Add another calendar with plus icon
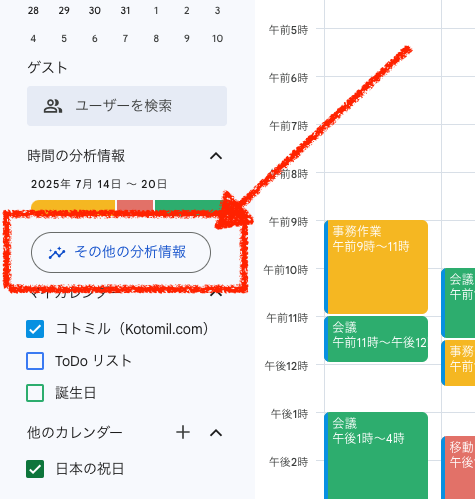This screenshot has height=499, width=475. 183,433
